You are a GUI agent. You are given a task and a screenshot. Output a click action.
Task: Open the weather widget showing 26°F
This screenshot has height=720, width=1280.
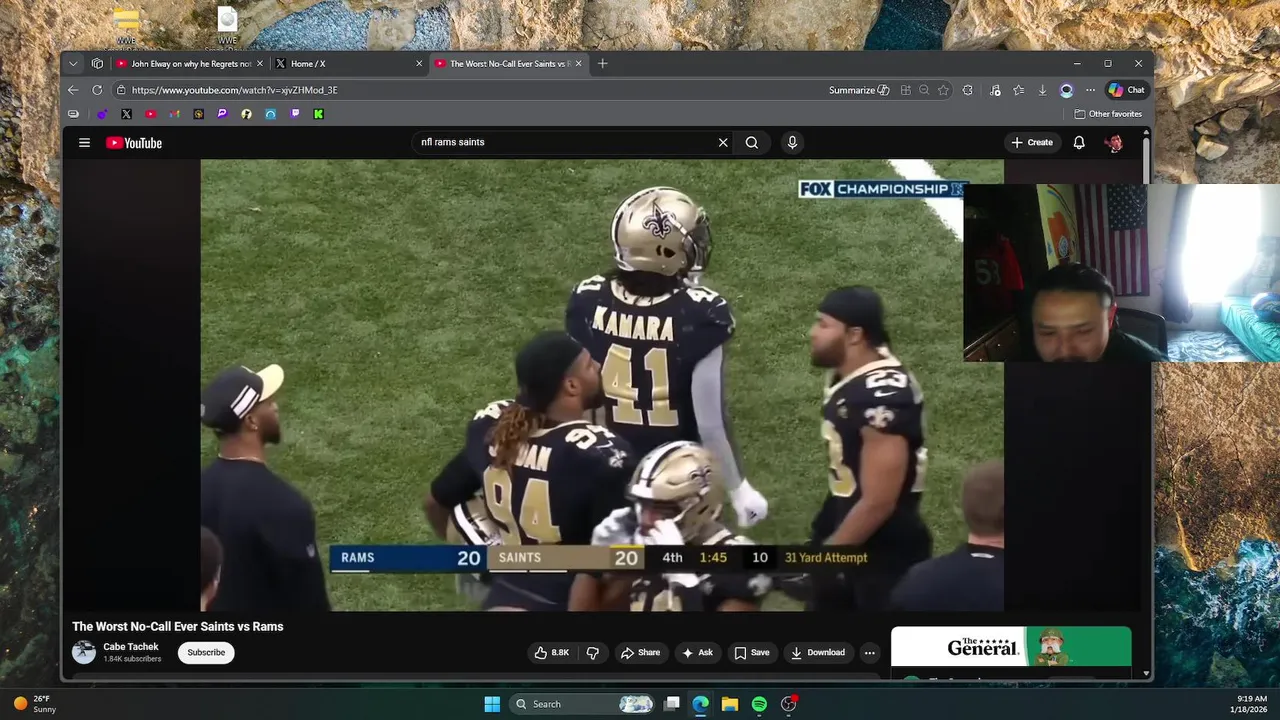coord(35,704)
